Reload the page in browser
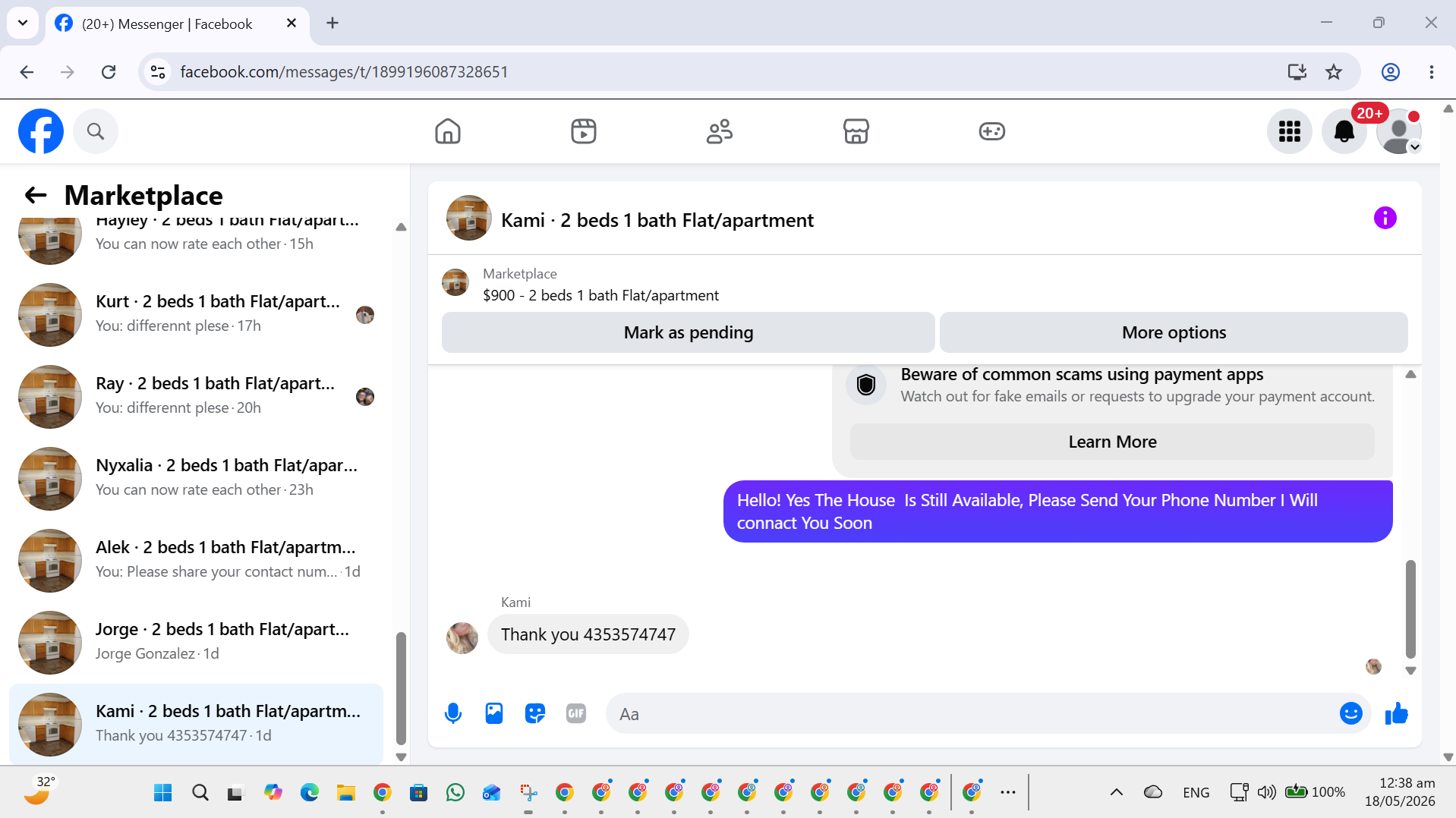The width and height of the screenshot is (1456, 818). (109, 72)
